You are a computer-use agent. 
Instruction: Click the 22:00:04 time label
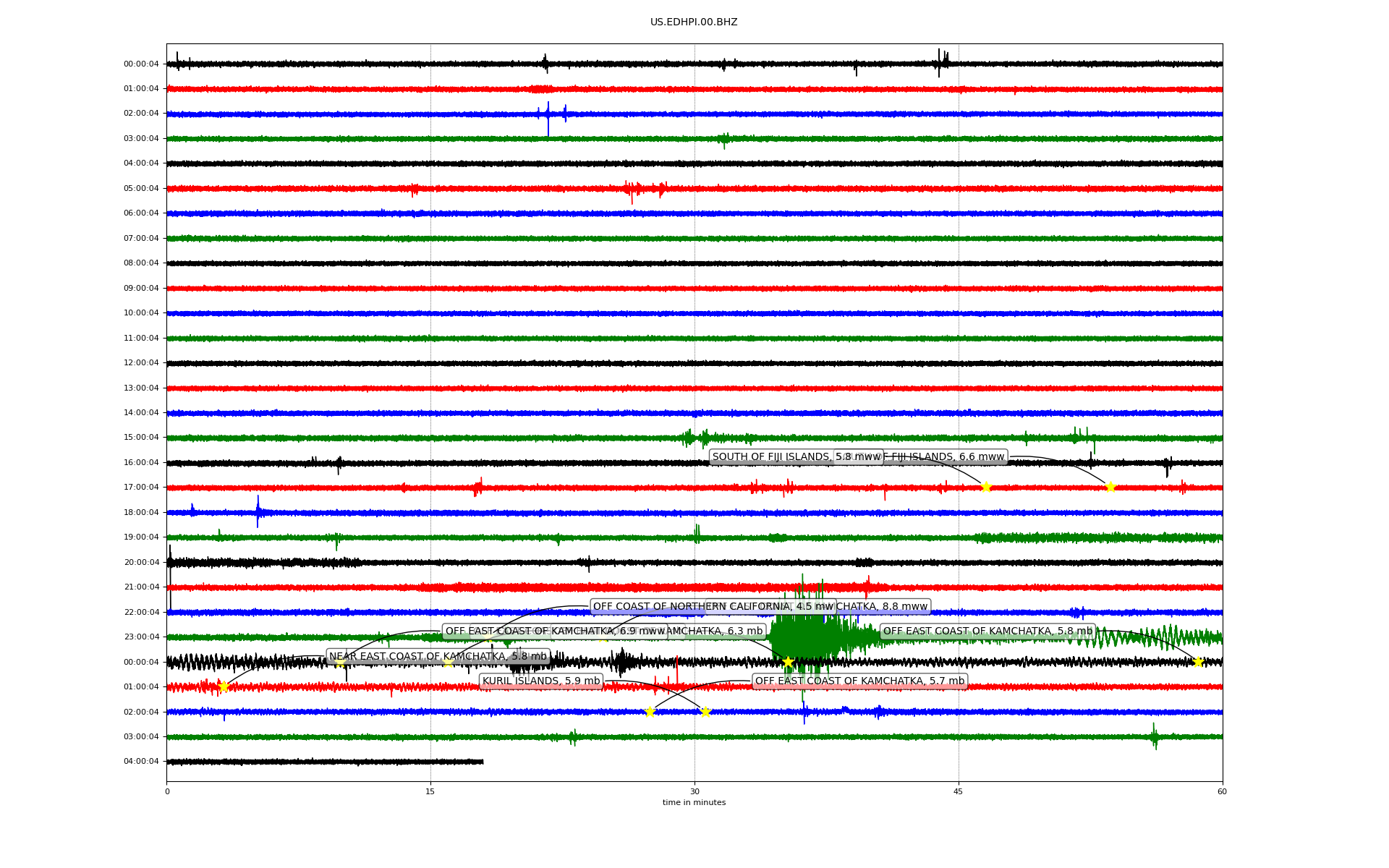click(x=141, y=613)
